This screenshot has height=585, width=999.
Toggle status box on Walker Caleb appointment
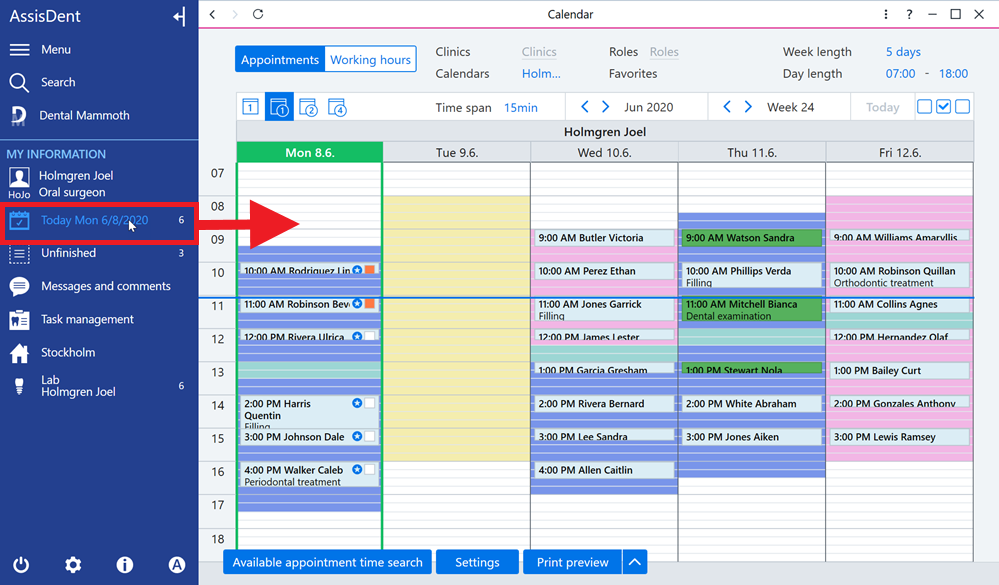(370, 469)
